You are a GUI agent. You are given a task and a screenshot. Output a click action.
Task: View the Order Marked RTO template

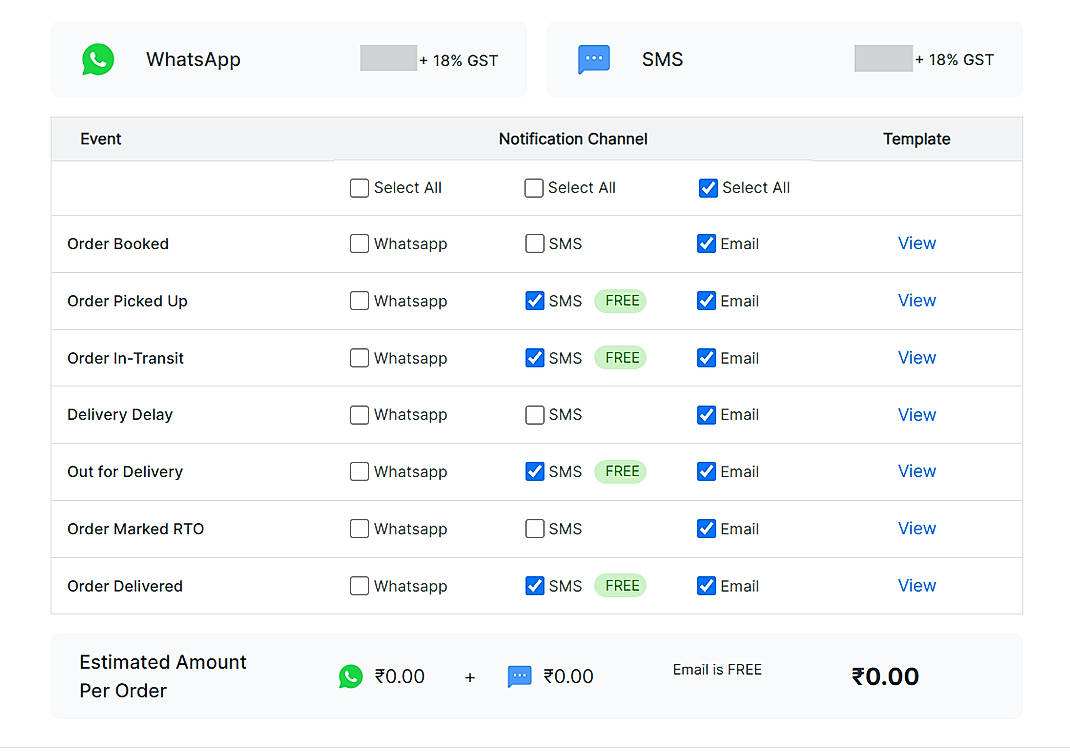coord(916,529)
